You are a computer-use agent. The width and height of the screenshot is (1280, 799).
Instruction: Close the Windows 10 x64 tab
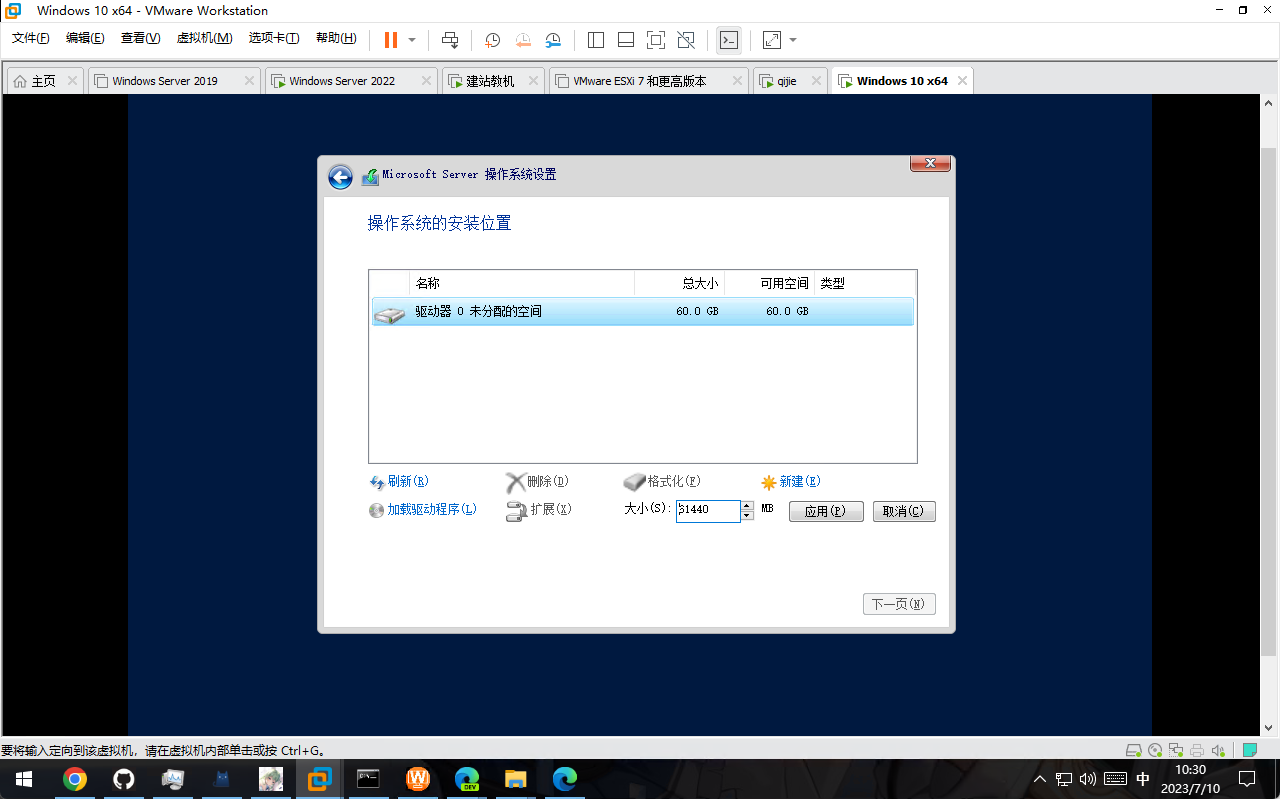click(962, 81)
